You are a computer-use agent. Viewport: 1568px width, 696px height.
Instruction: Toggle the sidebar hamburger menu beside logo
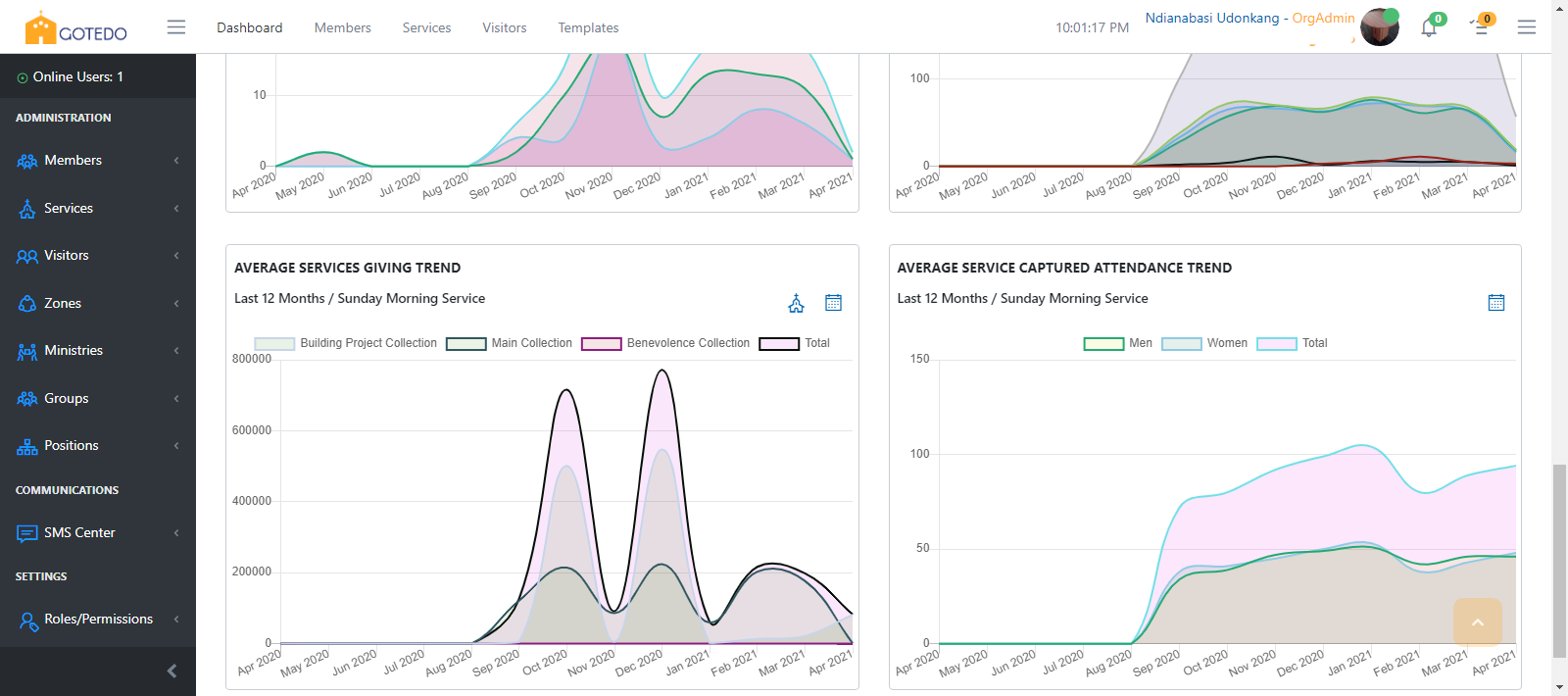click(x=176, y=27)
